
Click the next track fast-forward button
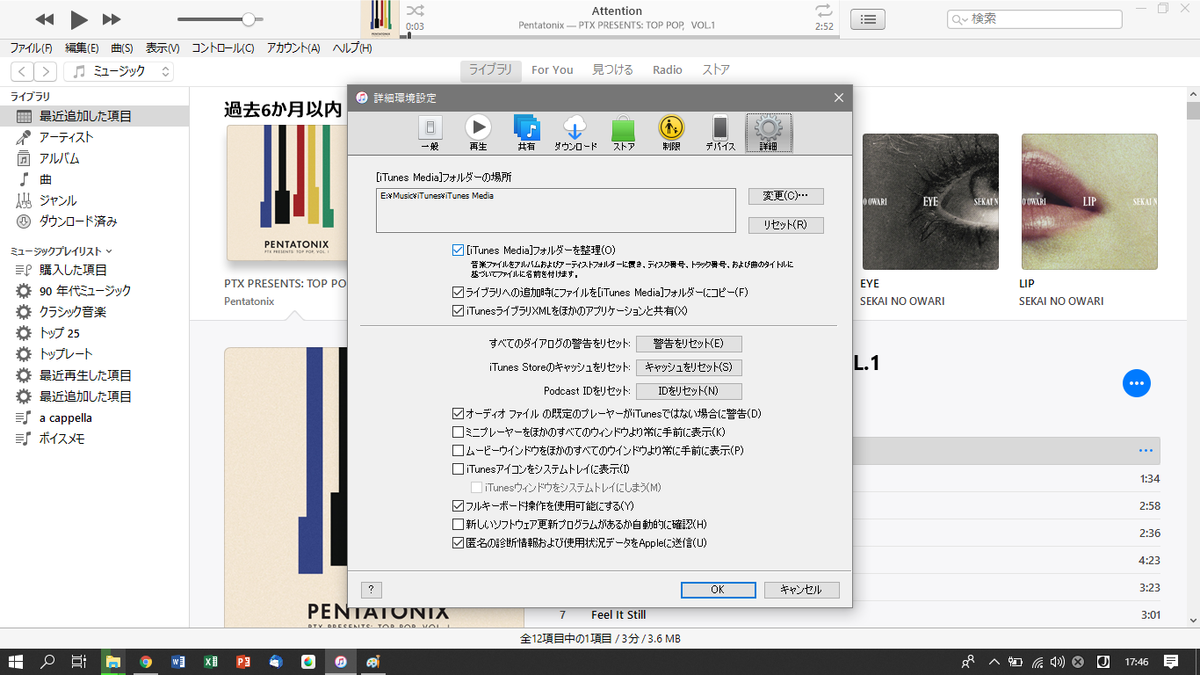(x=112, y=19)
